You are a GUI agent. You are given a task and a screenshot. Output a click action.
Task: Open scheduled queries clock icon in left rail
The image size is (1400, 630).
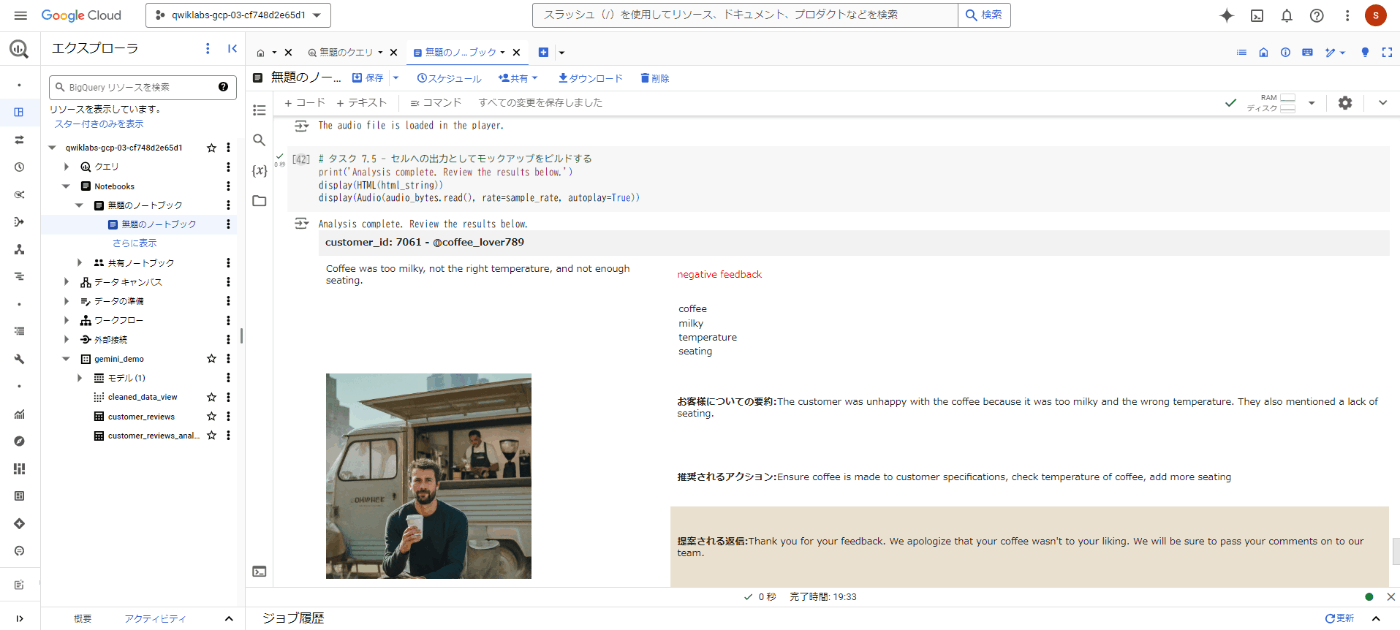(19, 167)
